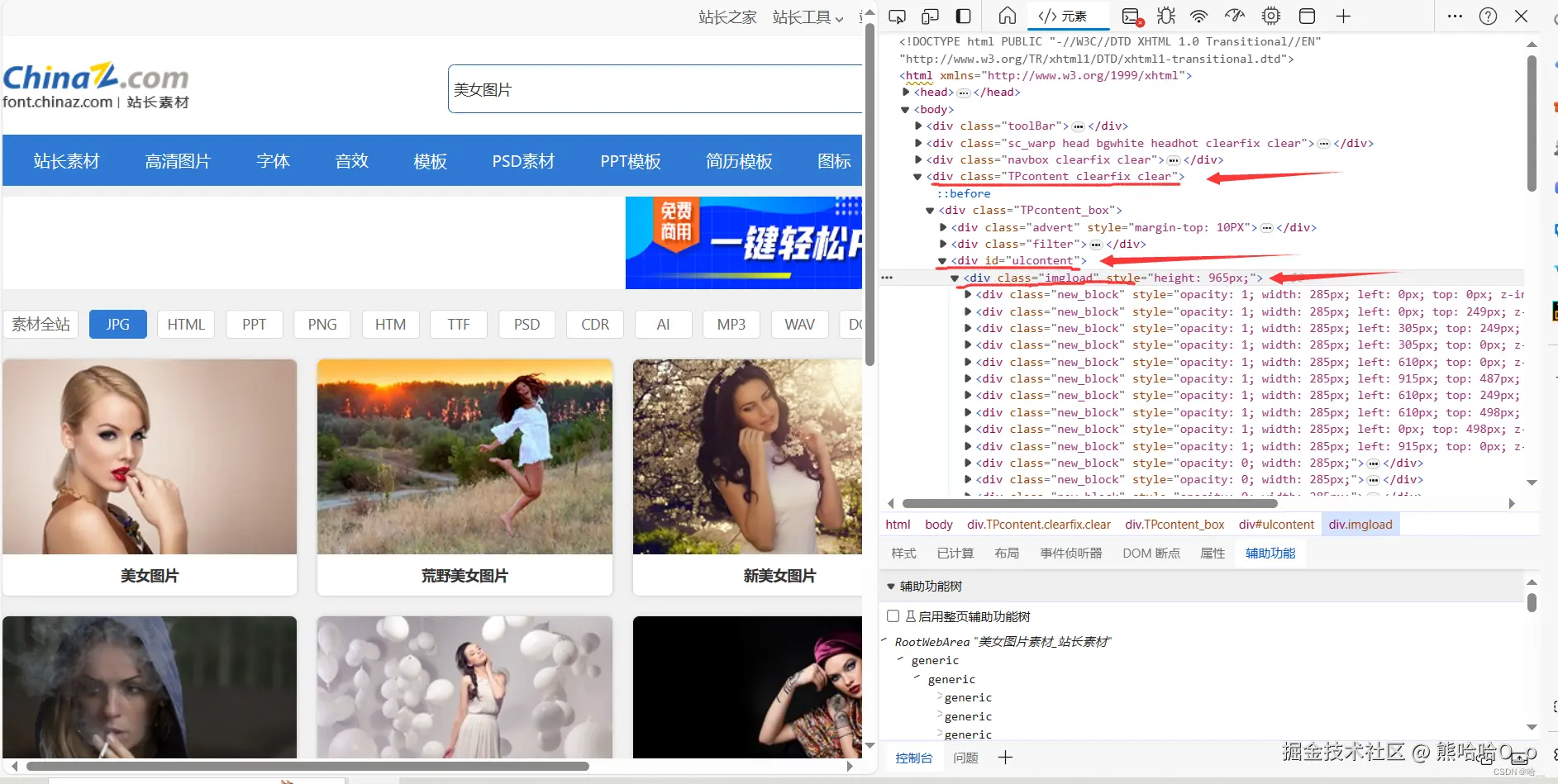The width and height of the screenshot is (1558, 784).
Task: Click the bug/debugger icon in DevTools toolbar
Action: (x=1165, y=16)
